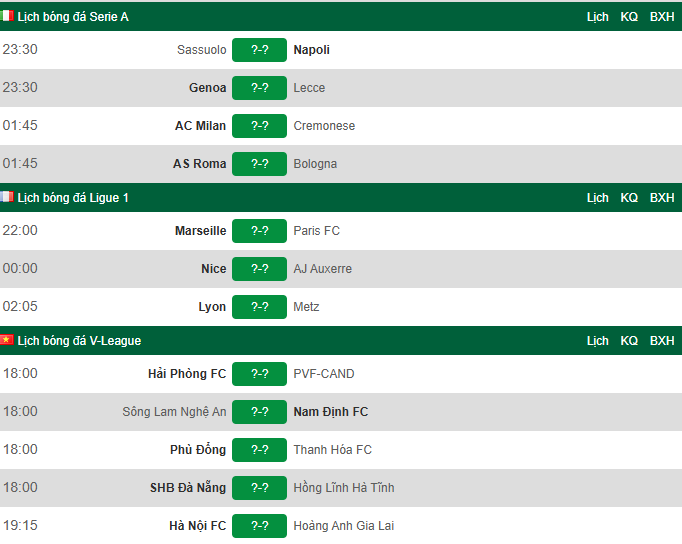Click the Italian flag icon for Serie A
The width and height of the screenshot is (682, 544).
point(7,16)
